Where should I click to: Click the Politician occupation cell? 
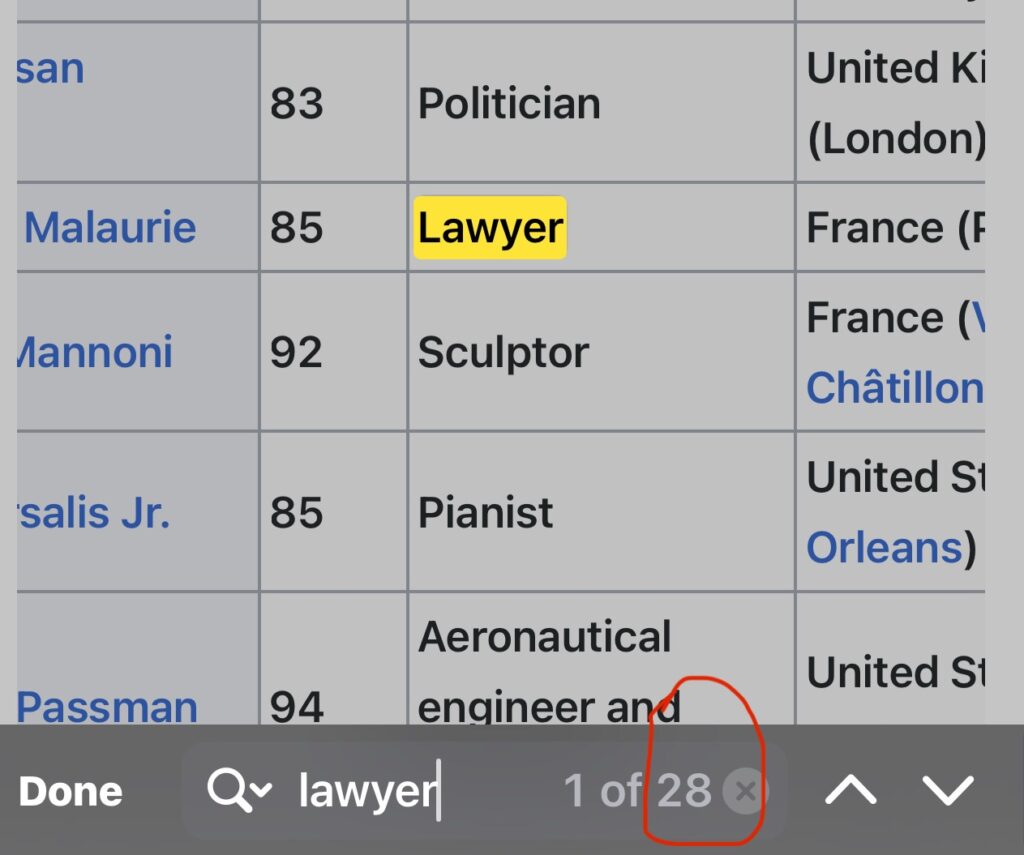coord(509,103)
